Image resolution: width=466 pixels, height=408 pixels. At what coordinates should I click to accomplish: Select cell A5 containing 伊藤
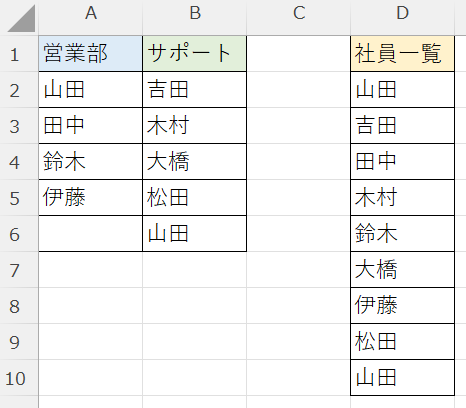click(90, 198)
